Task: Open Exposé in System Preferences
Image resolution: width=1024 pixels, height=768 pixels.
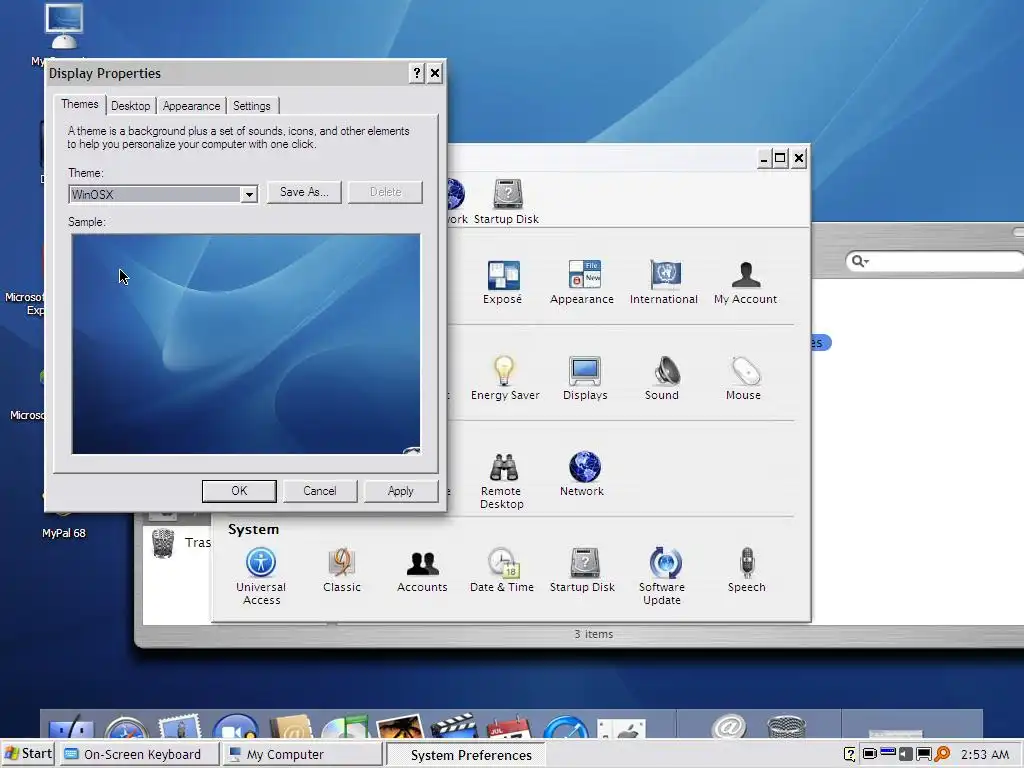Action: pos(503,275)
